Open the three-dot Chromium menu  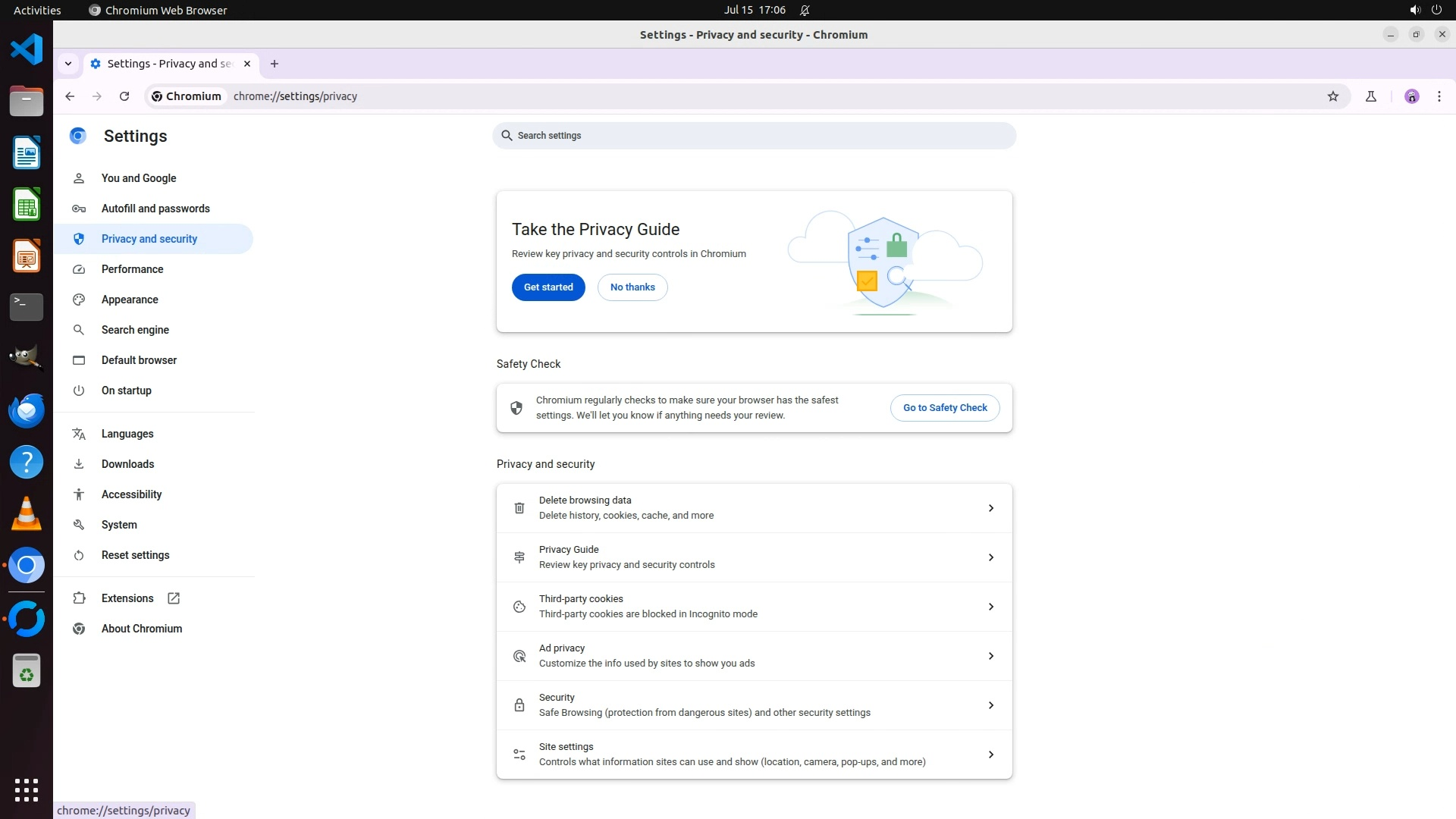1439,96
